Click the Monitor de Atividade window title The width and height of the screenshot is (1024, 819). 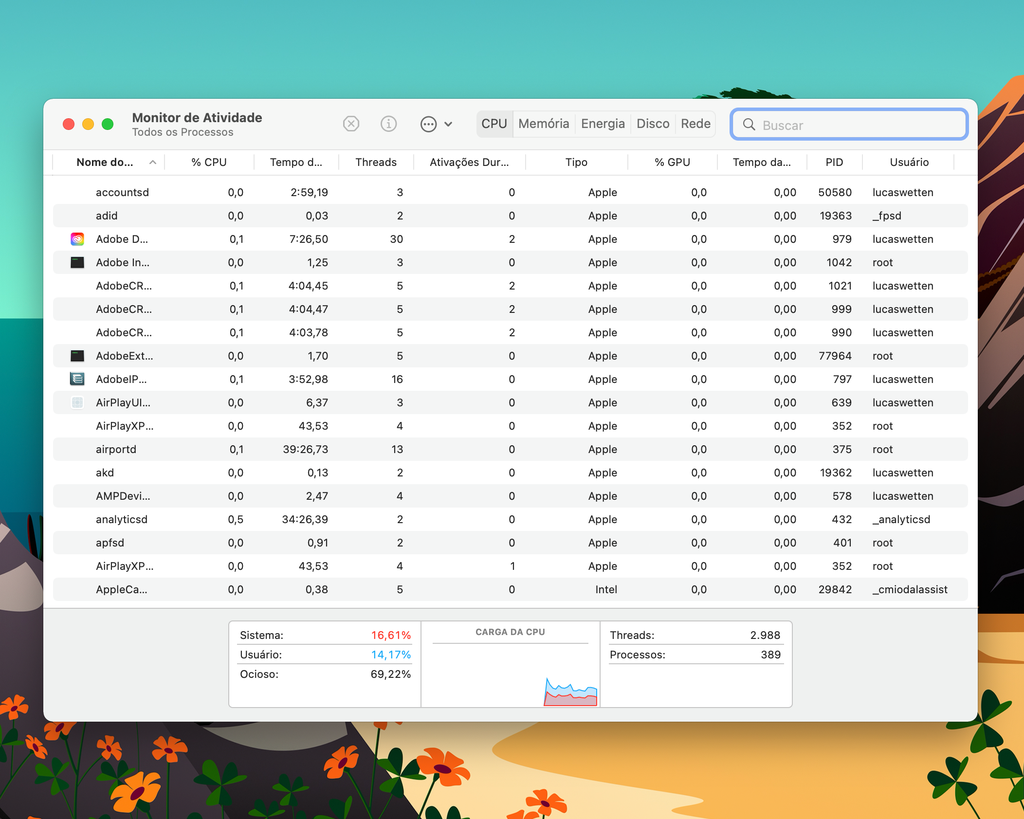[x=197, y=118]
